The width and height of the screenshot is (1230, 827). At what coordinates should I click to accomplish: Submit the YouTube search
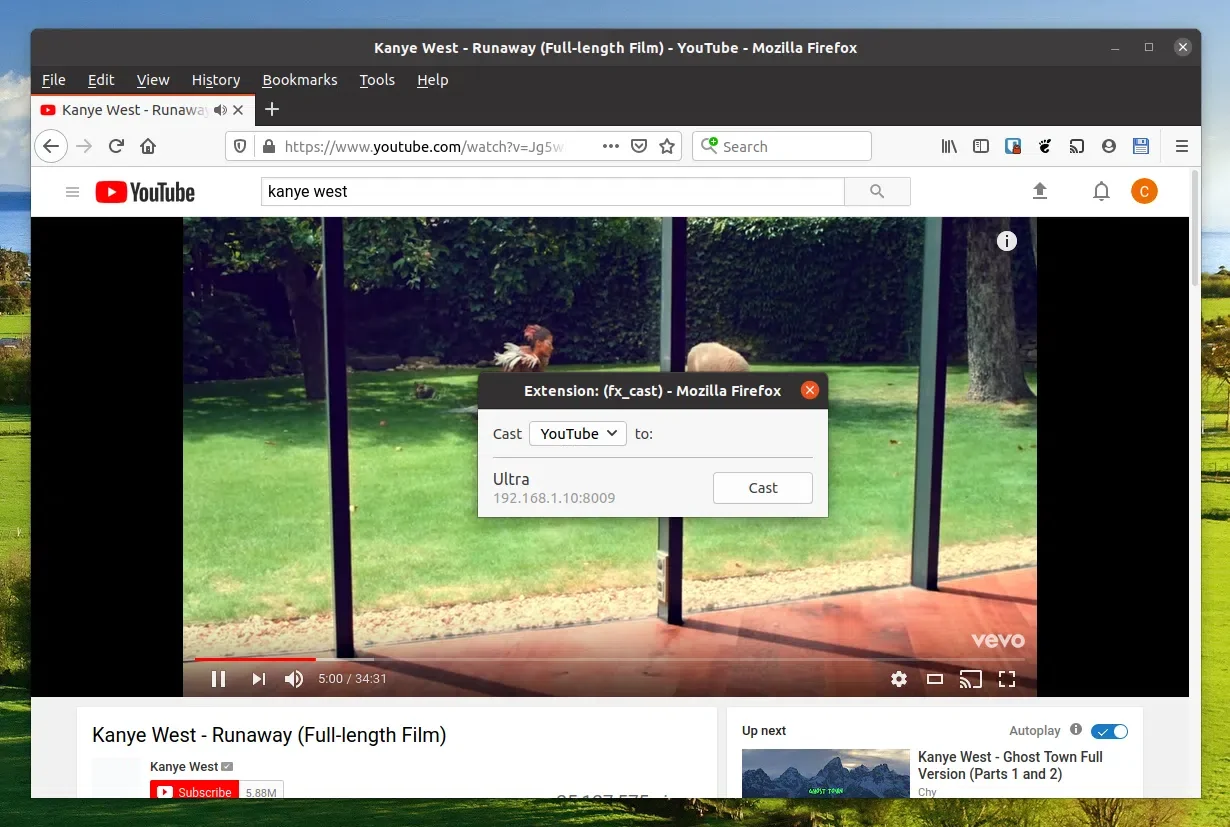click(x=877, y=191)
